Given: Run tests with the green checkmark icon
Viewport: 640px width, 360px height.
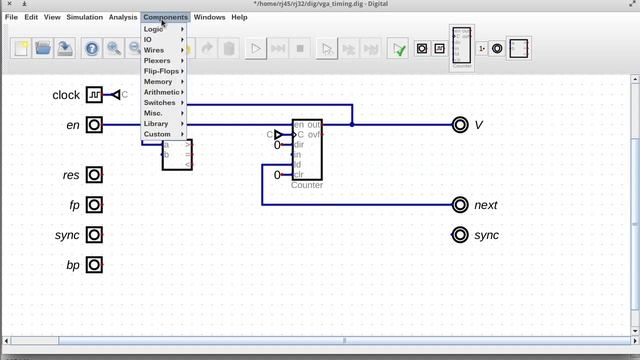Looking at the screenshot, I should 398,49.
